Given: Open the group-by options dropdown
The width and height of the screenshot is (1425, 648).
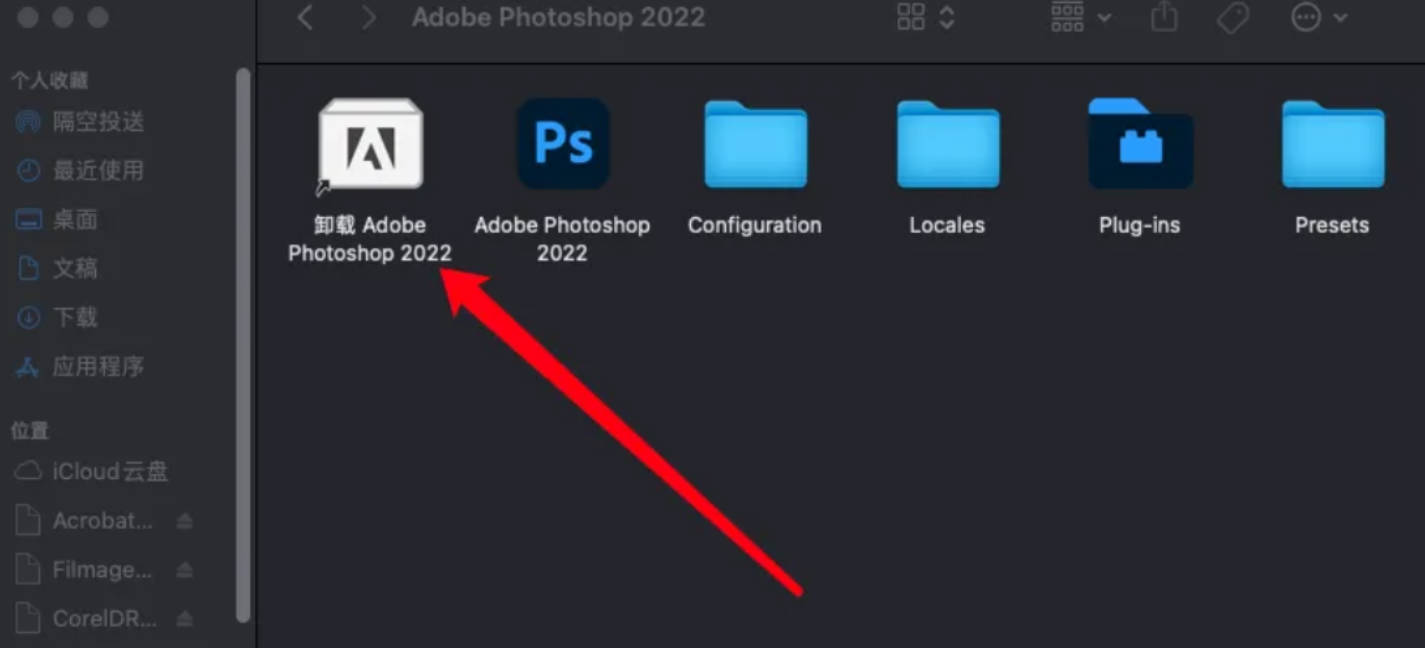Looking at the screenshot, I should (1081, 17).
